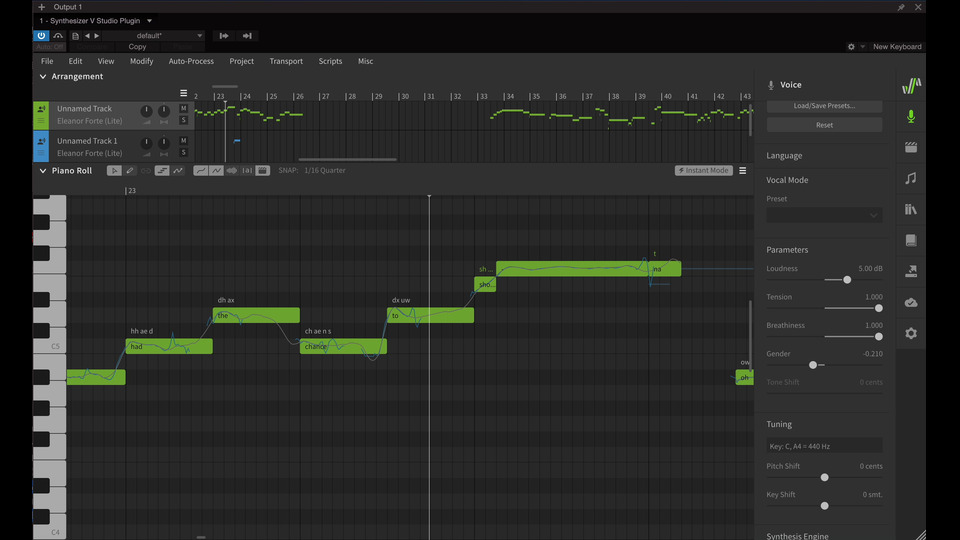
Task: Adjust the Loudness slider handle
Action: coord(847,280)
